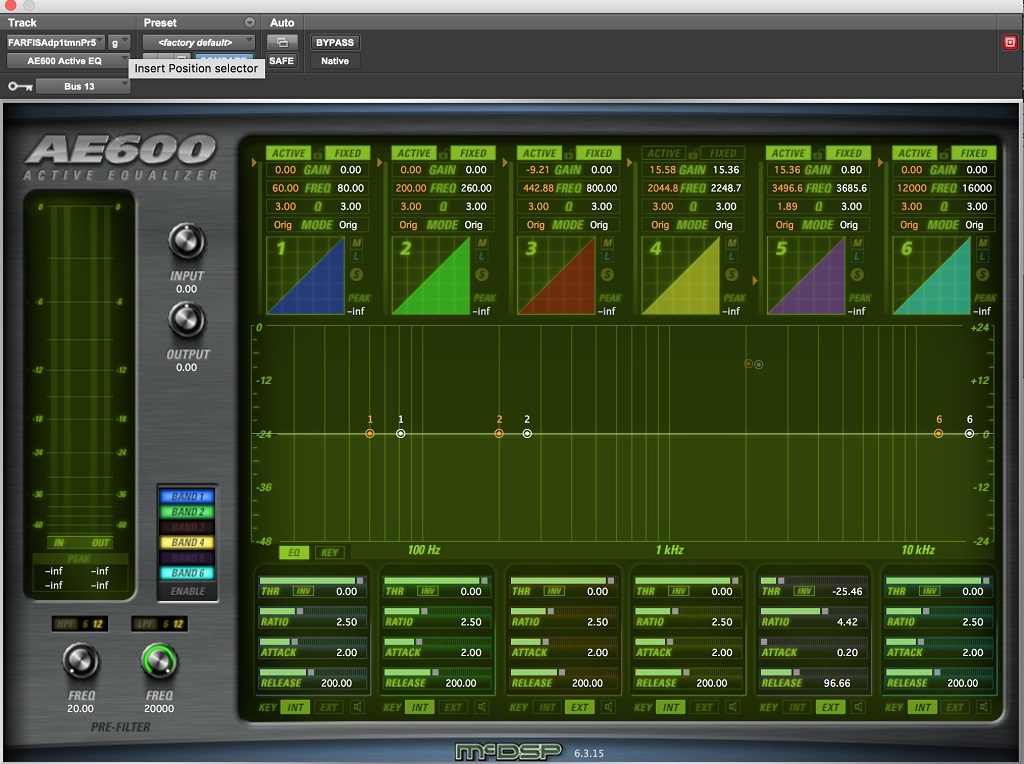Click the automation enable icon under Auto

pyautogui.click(x=282, y=42)
